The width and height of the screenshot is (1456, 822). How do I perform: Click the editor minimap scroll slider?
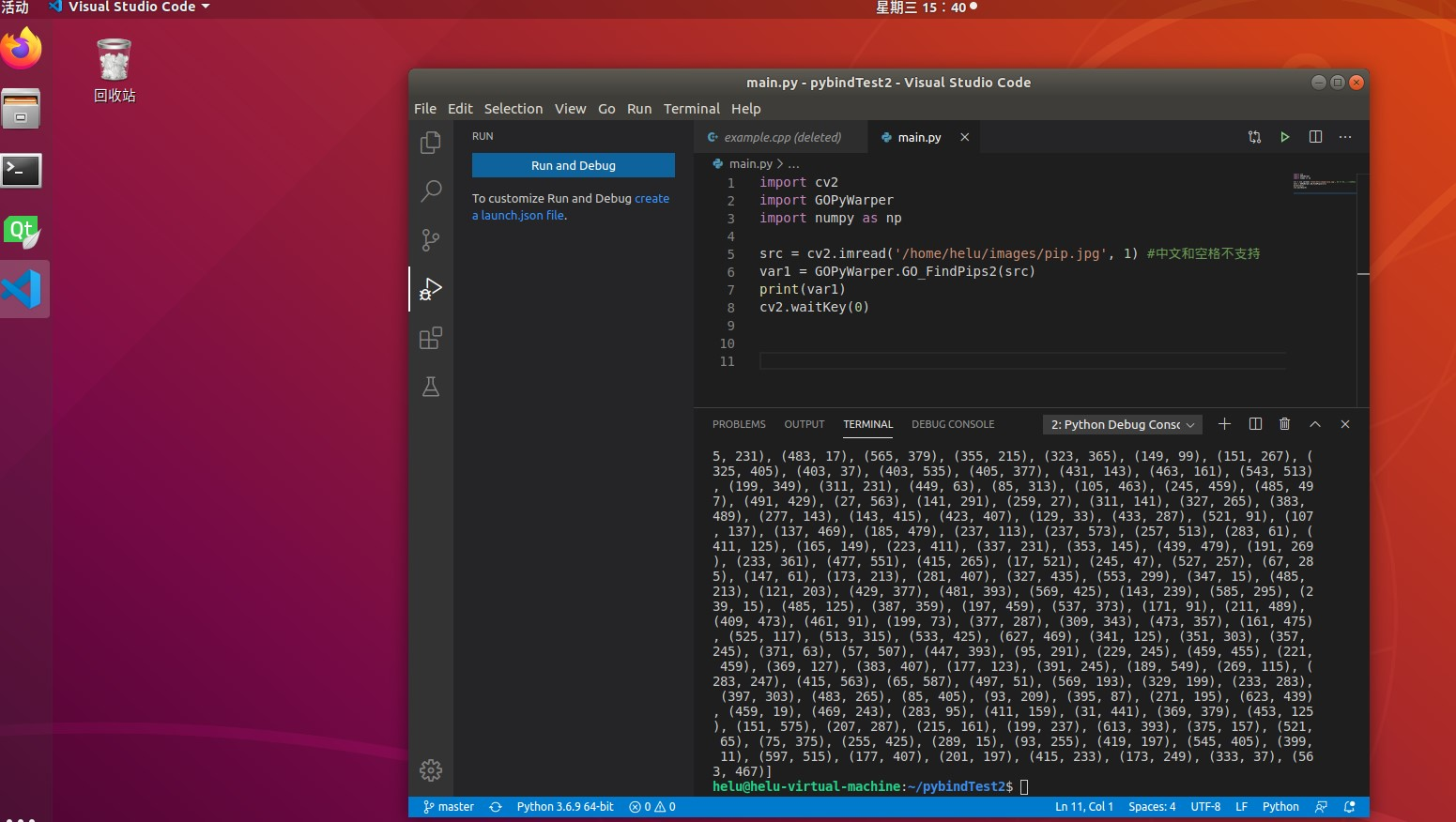(1324, 182)
